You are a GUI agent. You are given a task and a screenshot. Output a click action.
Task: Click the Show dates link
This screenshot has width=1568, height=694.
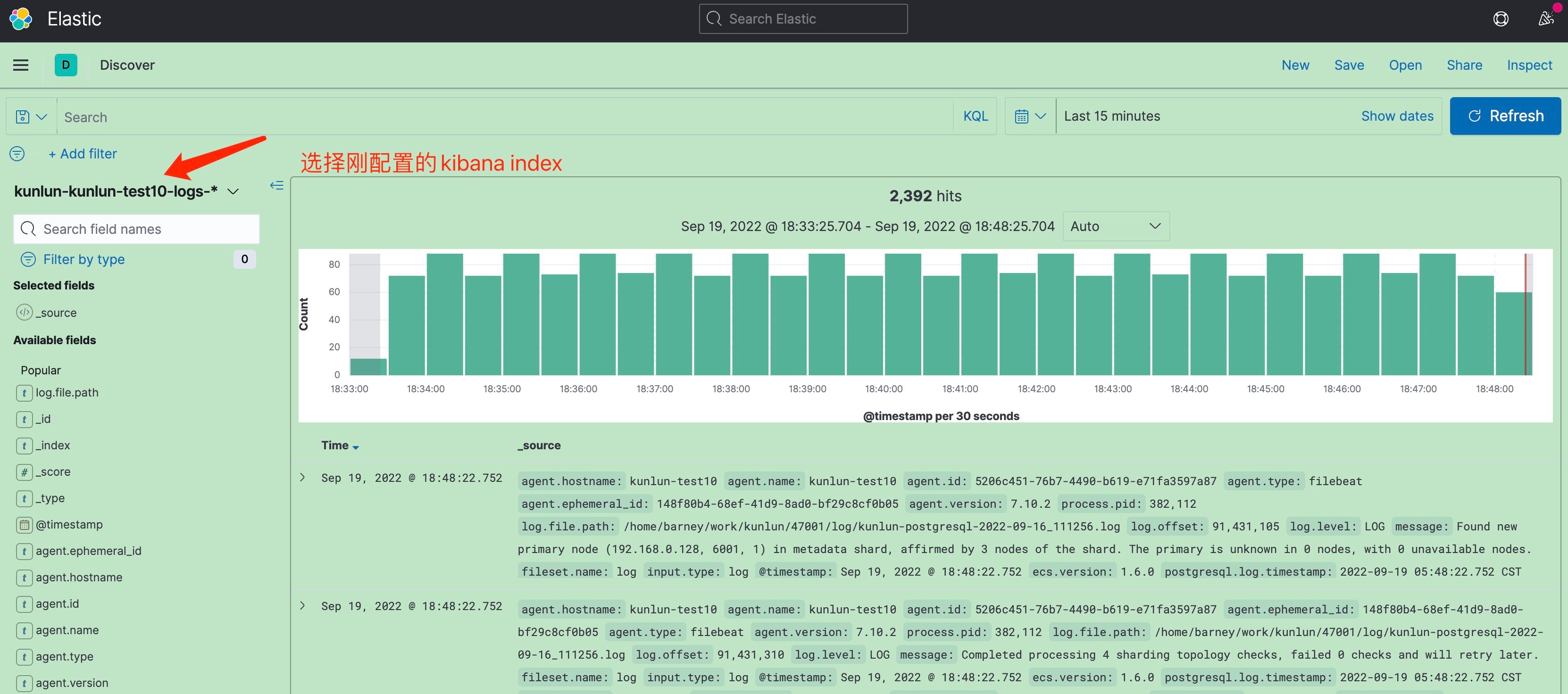pyautogui.click(x=1397, y=116)
